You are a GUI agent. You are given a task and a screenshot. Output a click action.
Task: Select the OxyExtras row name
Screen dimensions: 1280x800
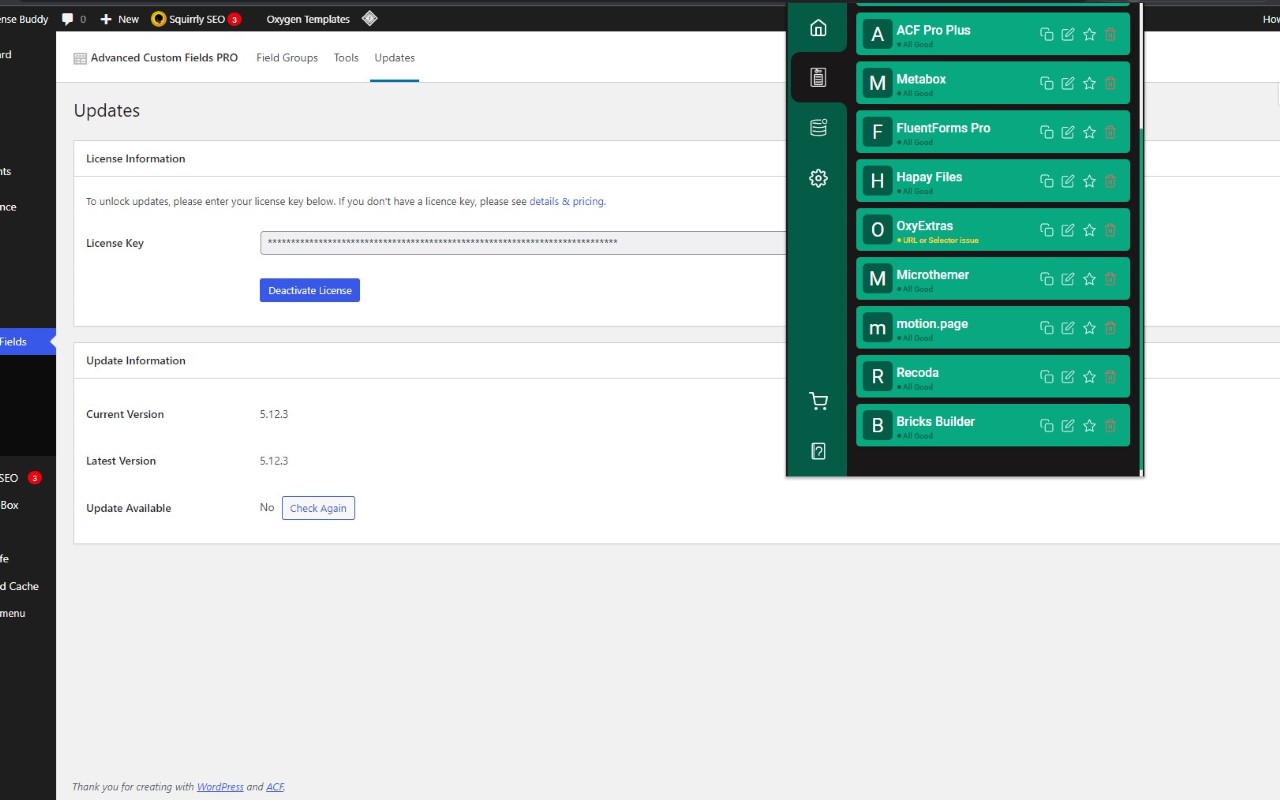pyautogui.click(x=924, y=226)
